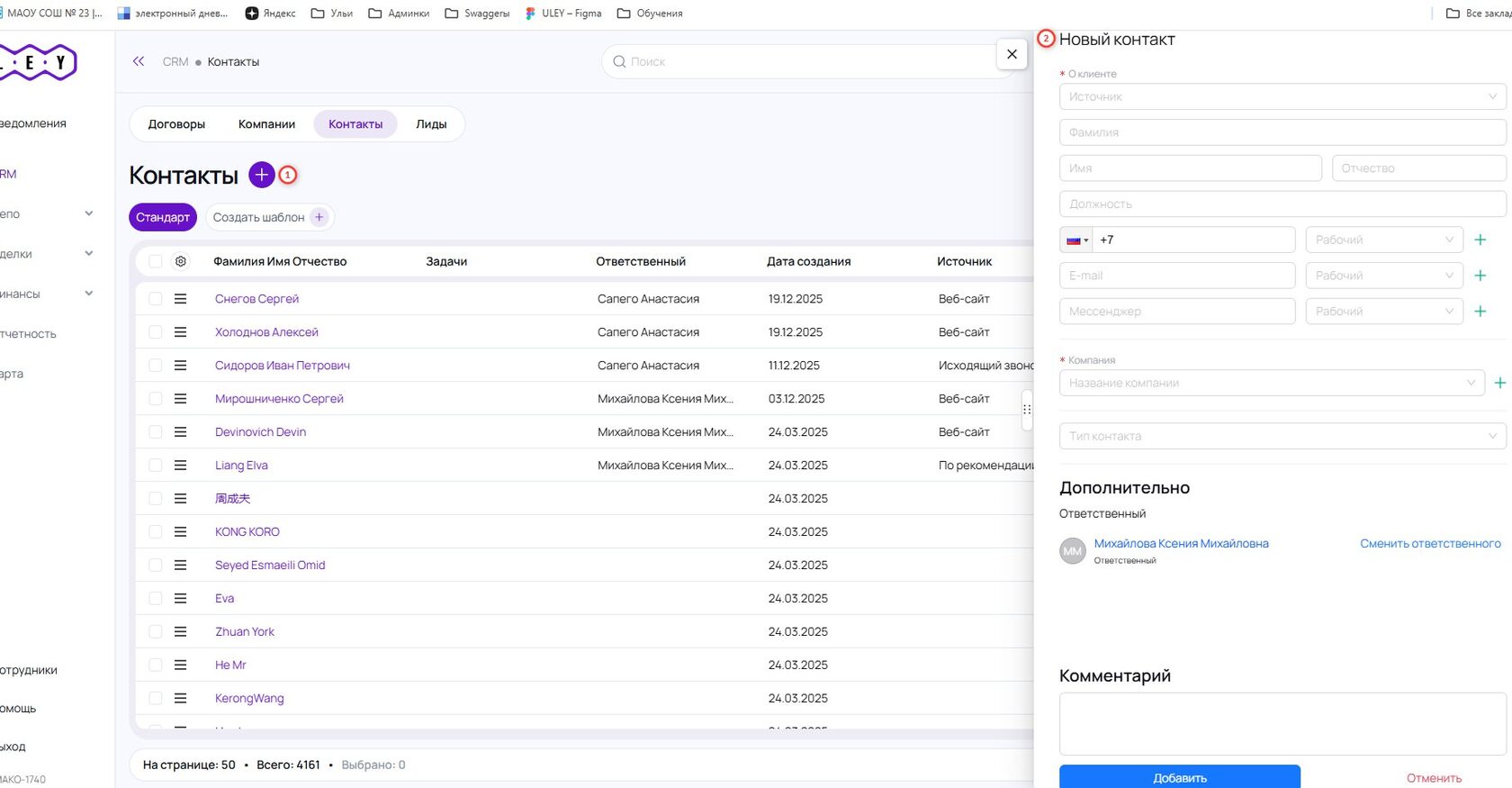The height and width of the screenshot is (788, 1512).
Task: Open the phone country code flag dropdown
Action: click(x=1077, y=240)
